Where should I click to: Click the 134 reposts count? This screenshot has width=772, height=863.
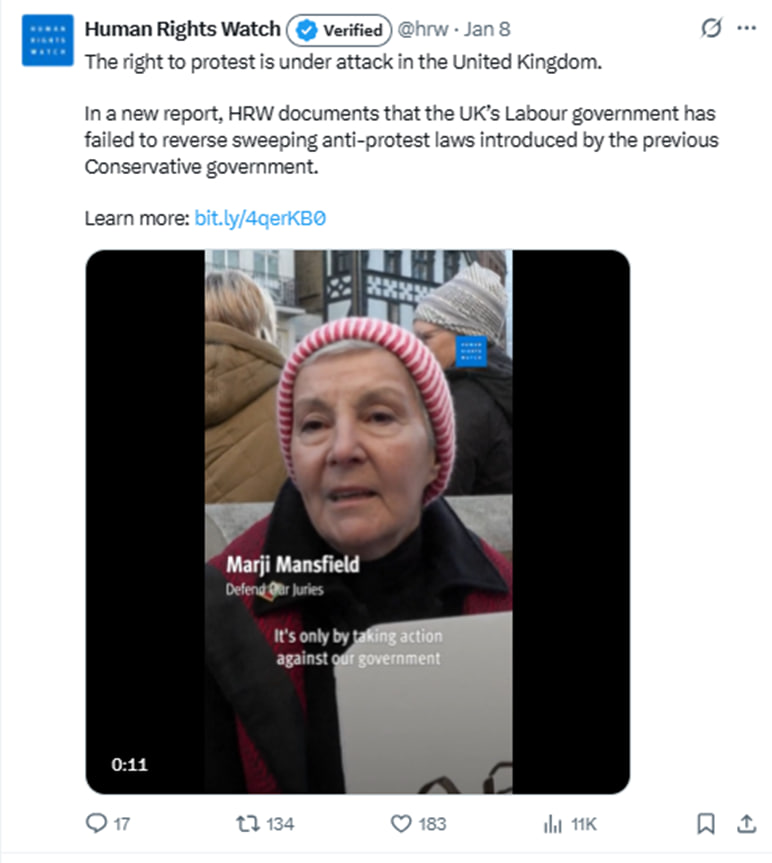280,824
